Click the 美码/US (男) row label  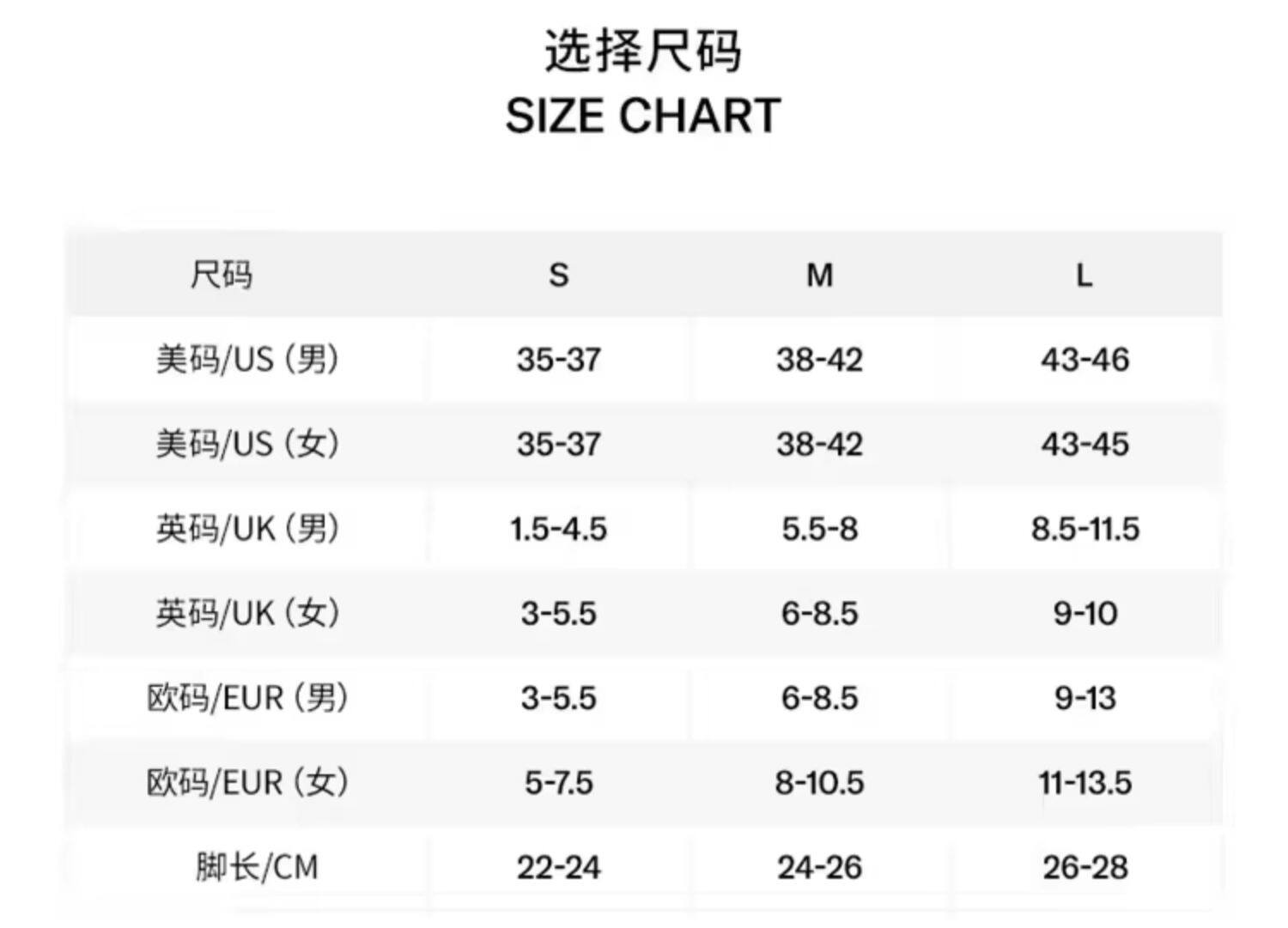tap(247, 359)
